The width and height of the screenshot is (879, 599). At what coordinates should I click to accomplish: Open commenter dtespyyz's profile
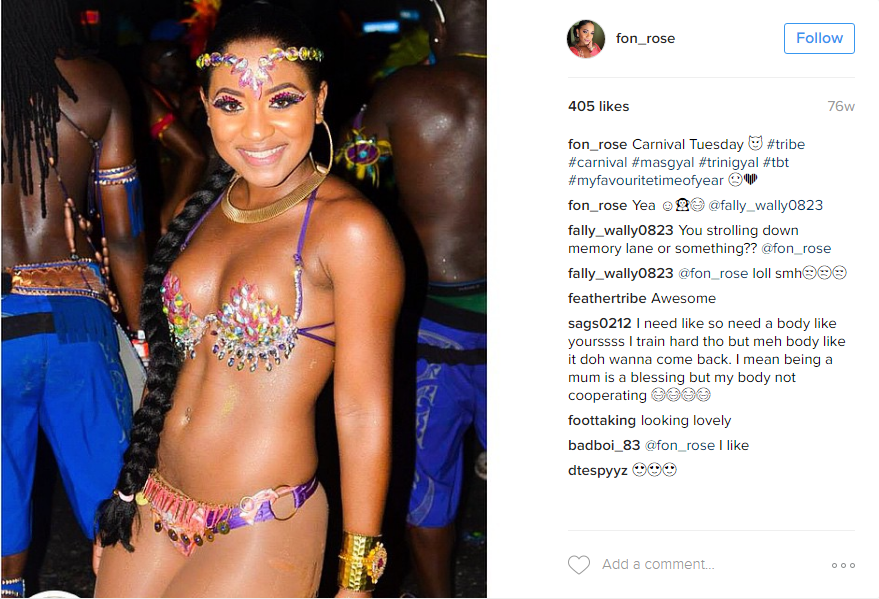point(598,470)
